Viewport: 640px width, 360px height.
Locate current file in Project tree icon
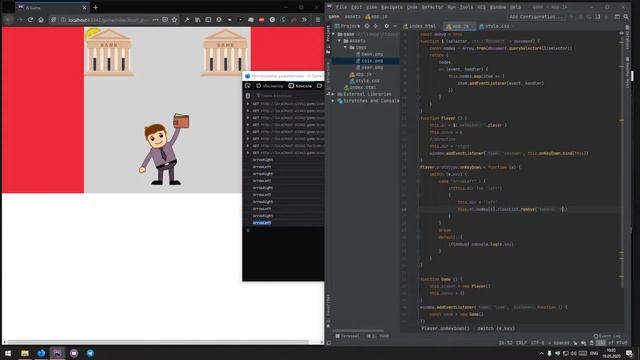pyautogui.click(x=367, y=26)
